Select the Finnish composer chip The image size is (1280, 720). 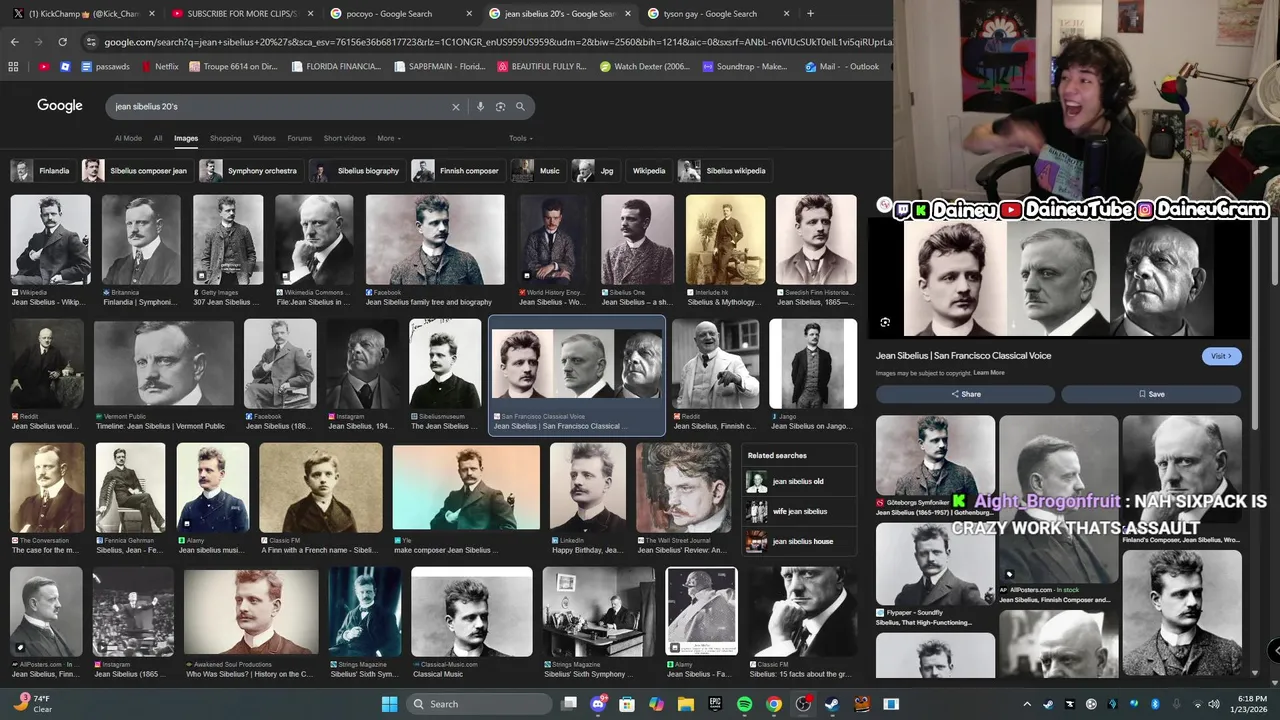pyautogui.click(x=457, y=171)
